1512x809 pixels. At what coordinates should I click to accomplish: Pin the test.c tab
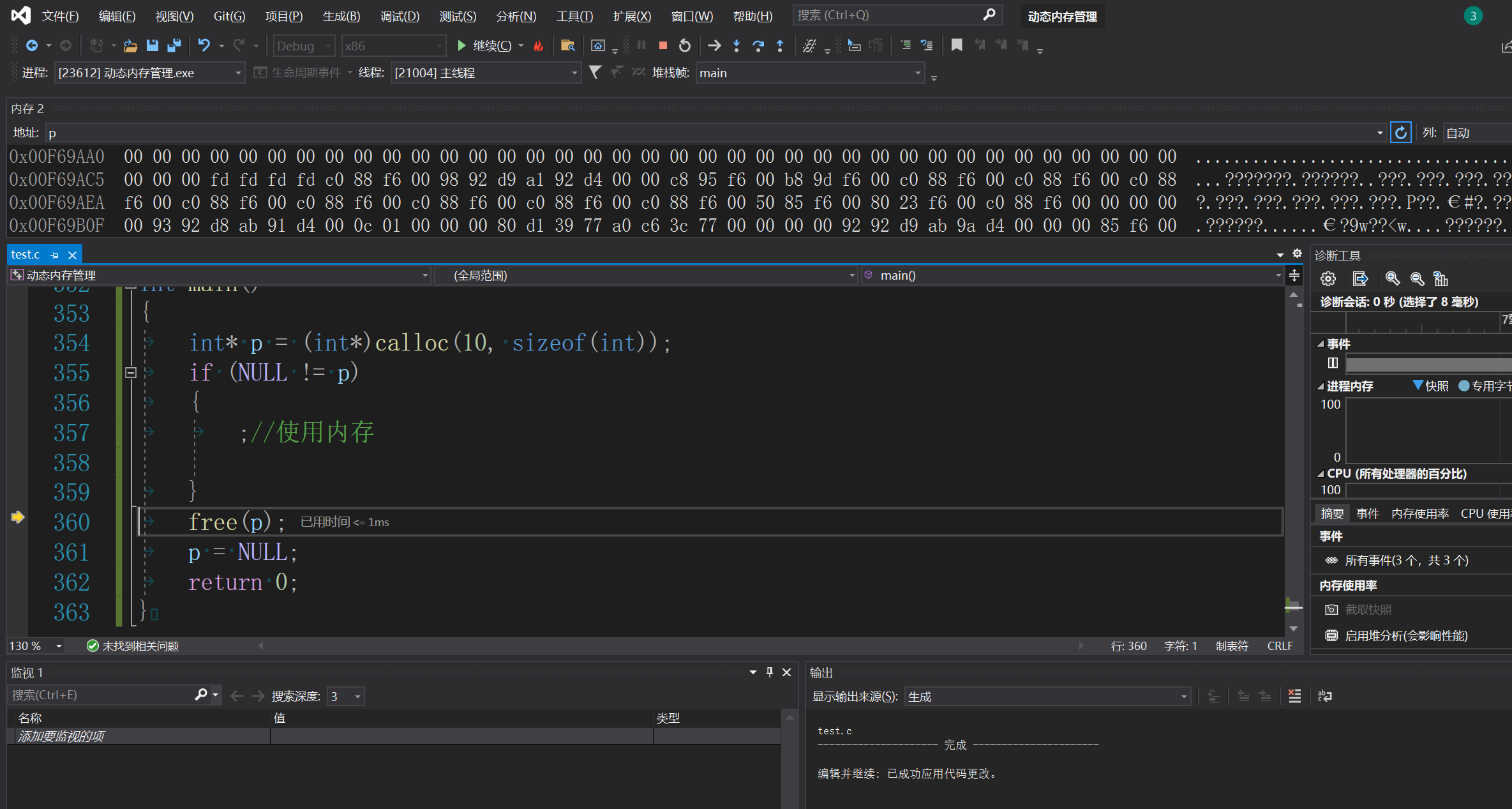pos(55,255)
